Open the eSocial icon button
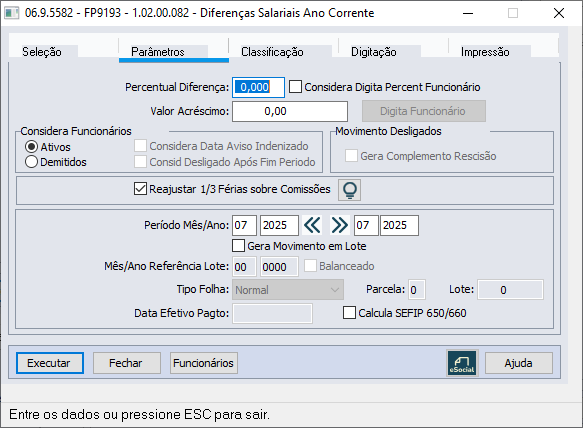 [462, 363]
